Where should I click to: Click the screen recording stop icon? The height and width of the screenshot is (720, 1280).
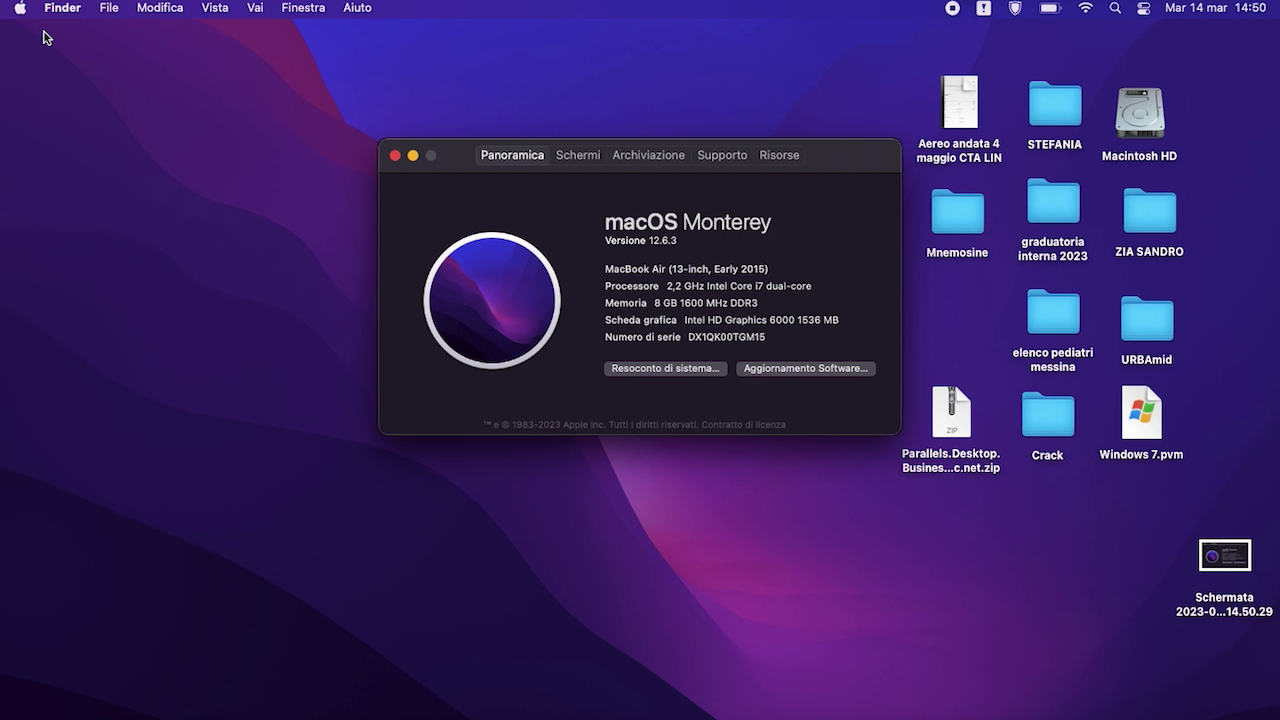pyautogui.click(x=952, y=8)
